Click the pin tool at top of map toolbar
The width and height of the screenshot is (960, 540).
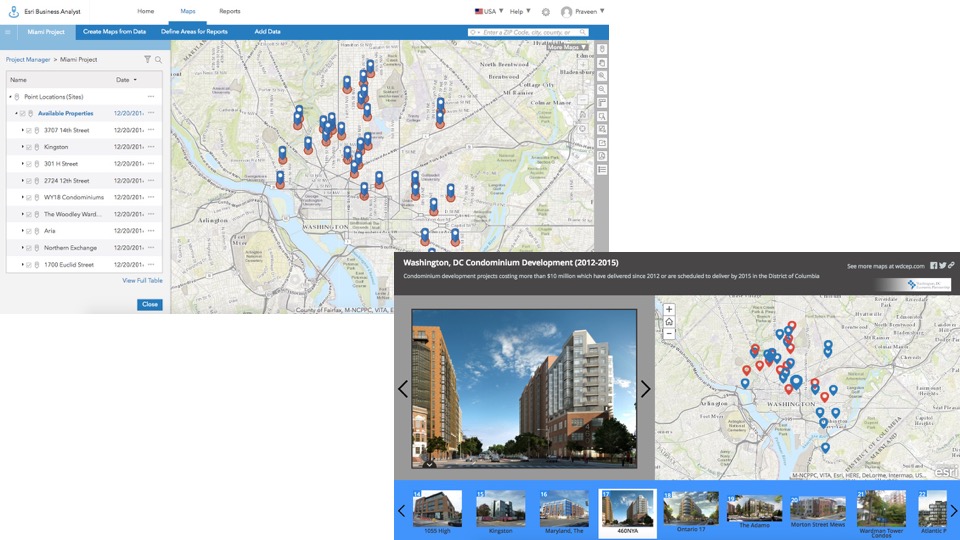602,49
